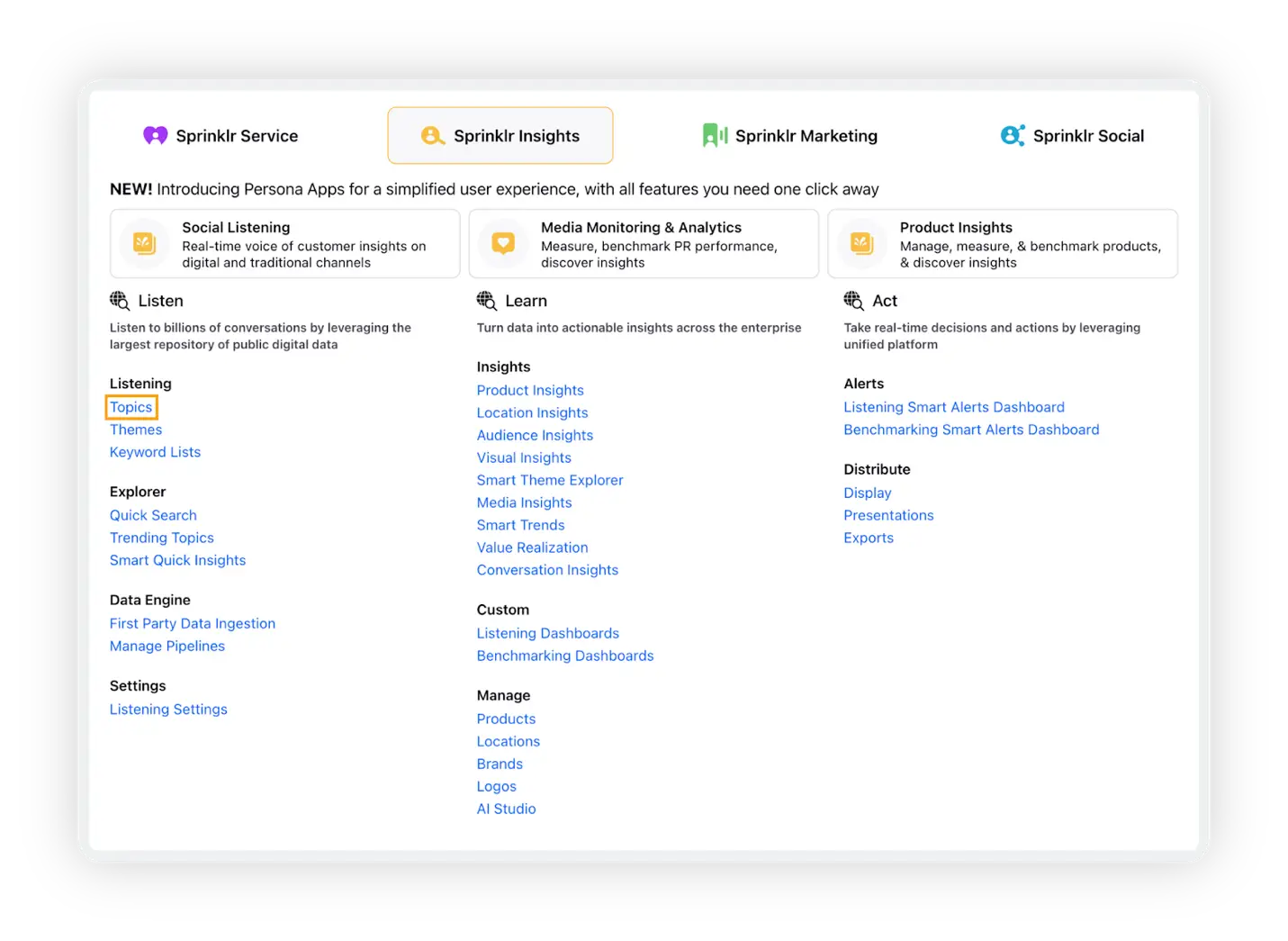Viewport: 1288px width, 941px height.
Task: Click the Sprinklr Marketing green icon
Action: click(716, 135)
